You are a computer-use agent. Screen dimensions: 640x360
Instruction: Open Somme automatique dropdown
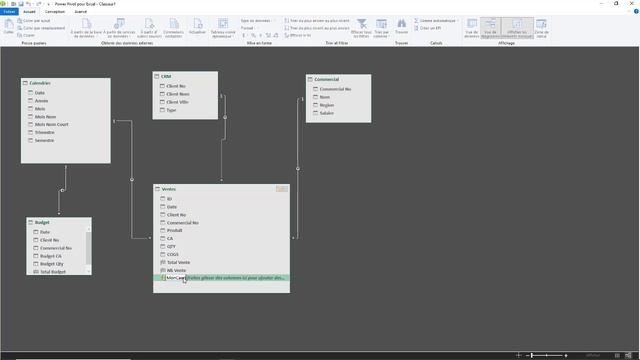pos(436,20)
